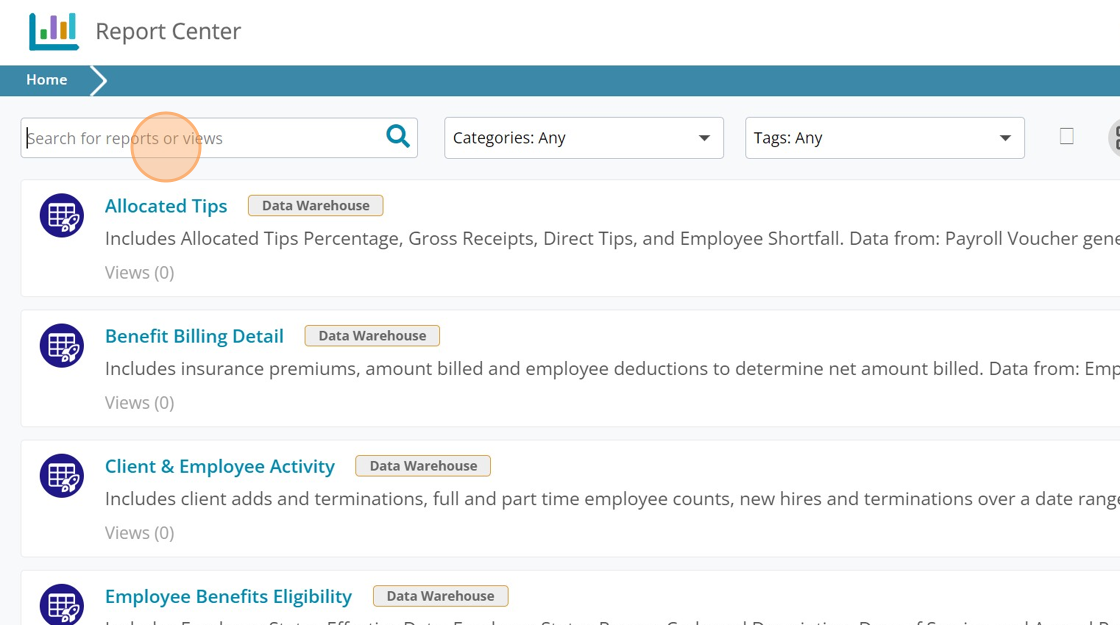1120x625 pixels.
Task: Click the Report Center bar chart logo
Action: (54, 31)
